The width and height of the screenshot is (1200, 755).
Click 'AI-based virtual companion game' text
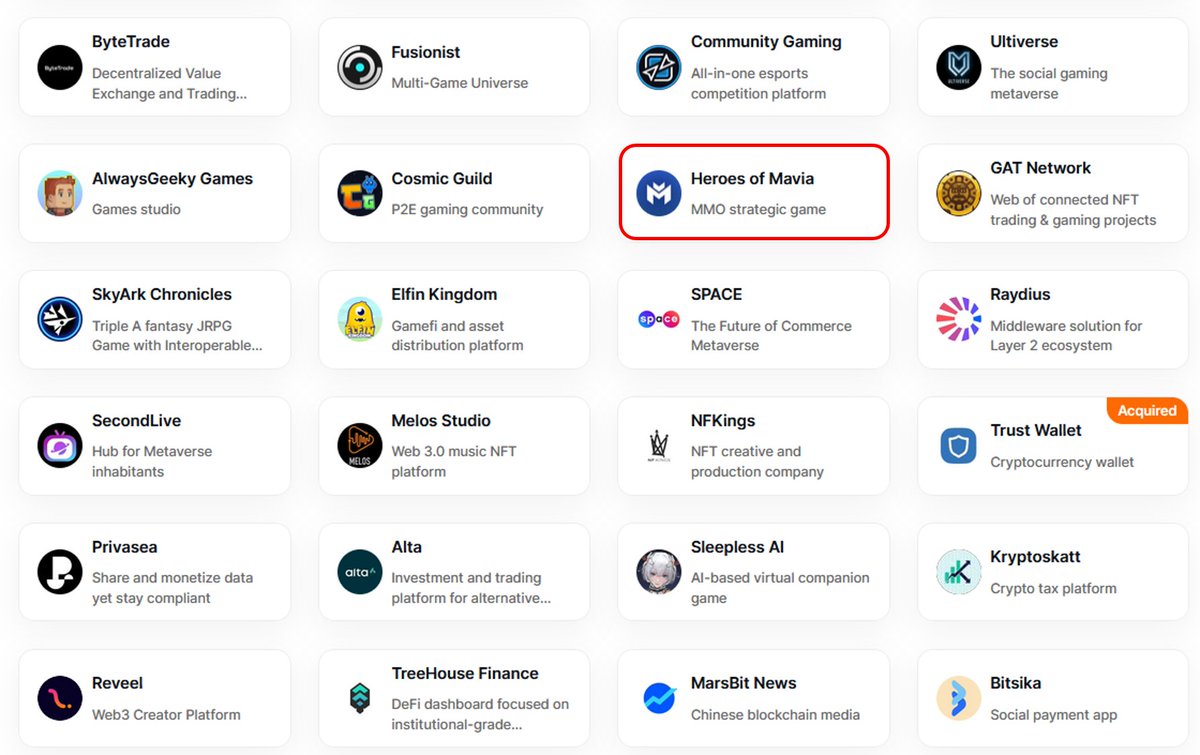[x=780, y=587]
